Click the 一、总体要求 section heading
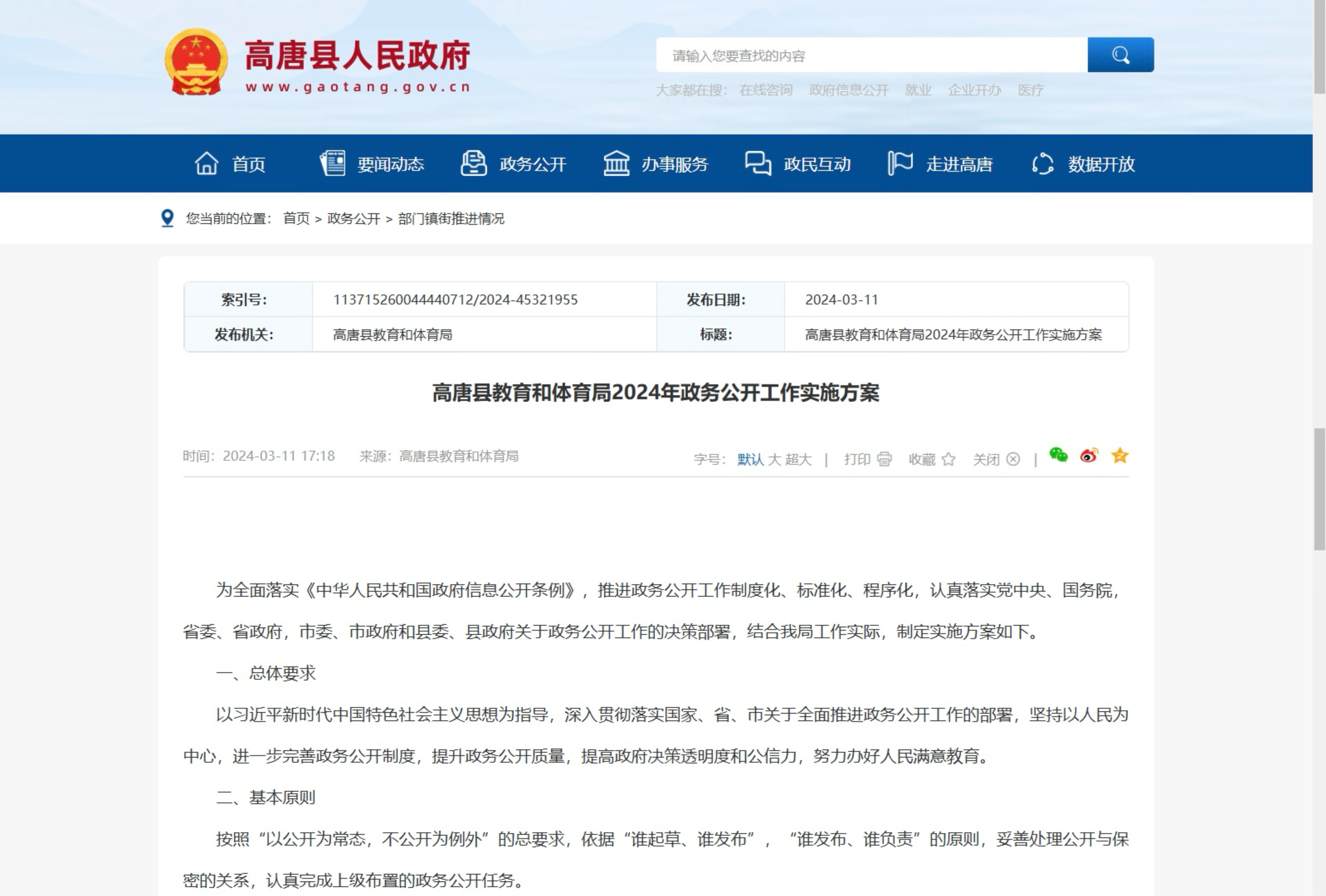Viewport: 1326px width, 896px height. tap(266, 674)
